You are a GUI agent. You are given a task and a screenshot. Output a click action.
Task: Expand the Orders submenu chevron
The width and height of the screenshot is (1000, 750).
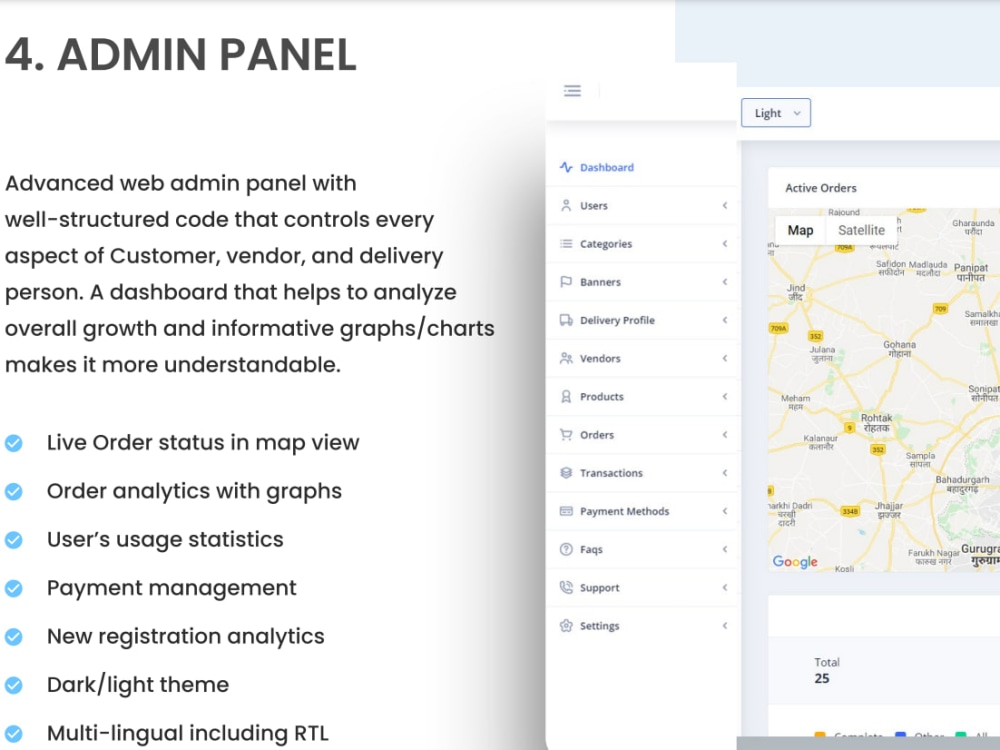point(725,434)
